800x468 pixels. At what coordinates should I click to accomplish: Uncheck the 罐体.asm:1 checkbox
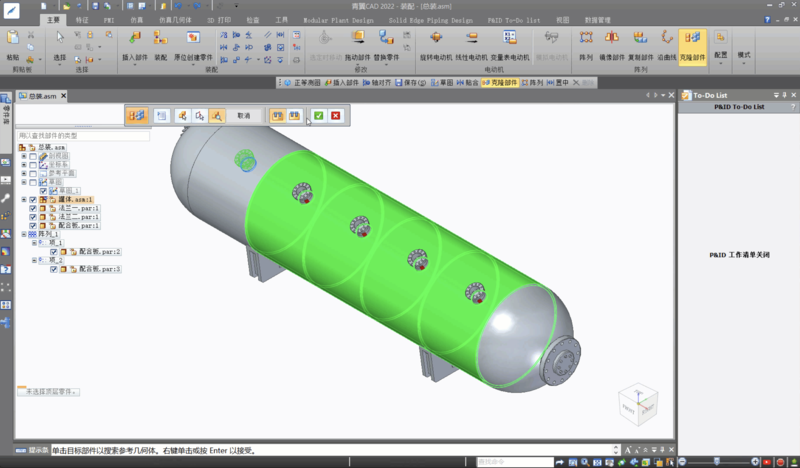[x=33, y=200]
